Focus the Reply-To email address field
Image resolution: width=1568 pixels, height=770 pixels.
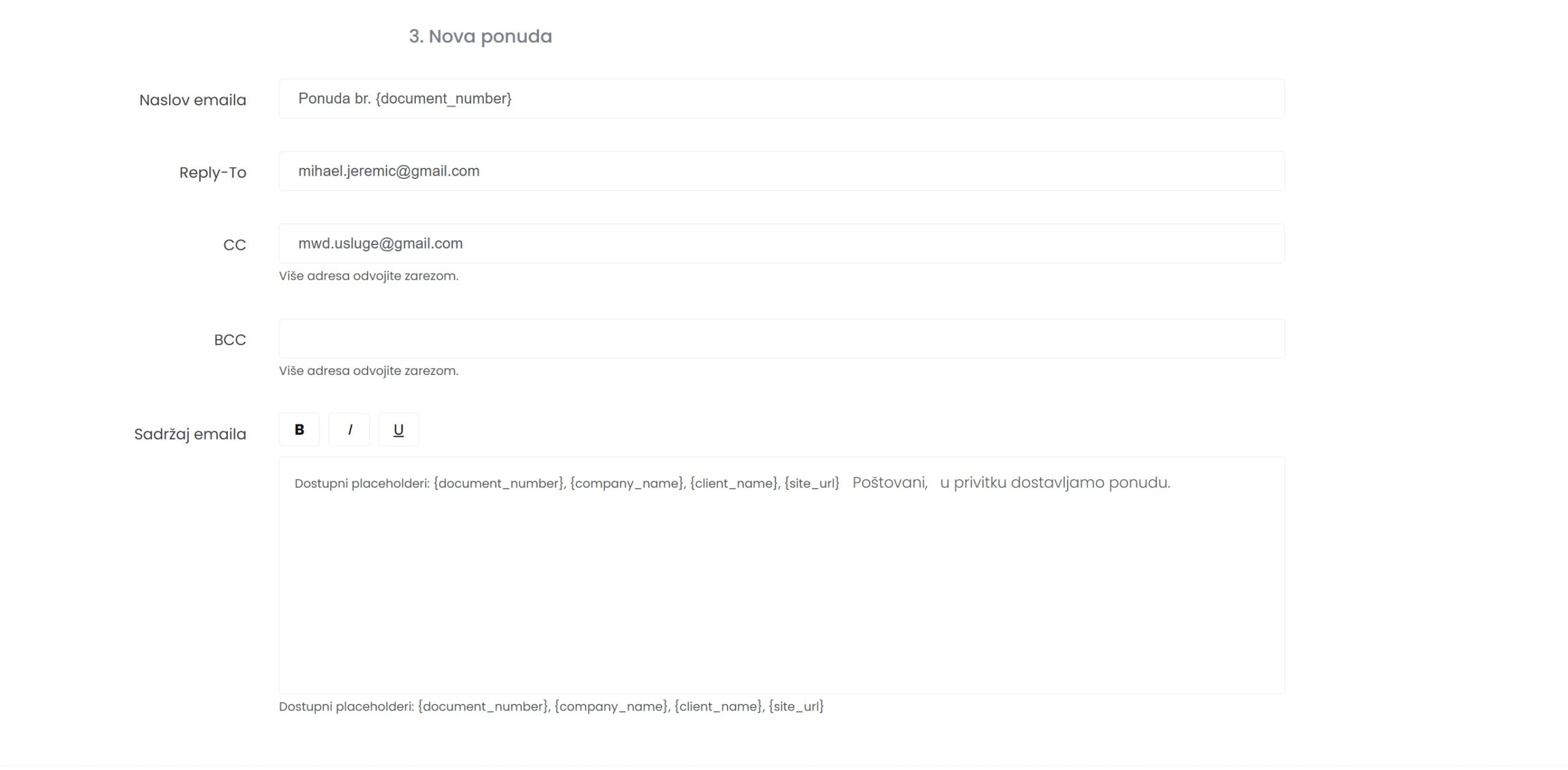(x=782, y=171)
